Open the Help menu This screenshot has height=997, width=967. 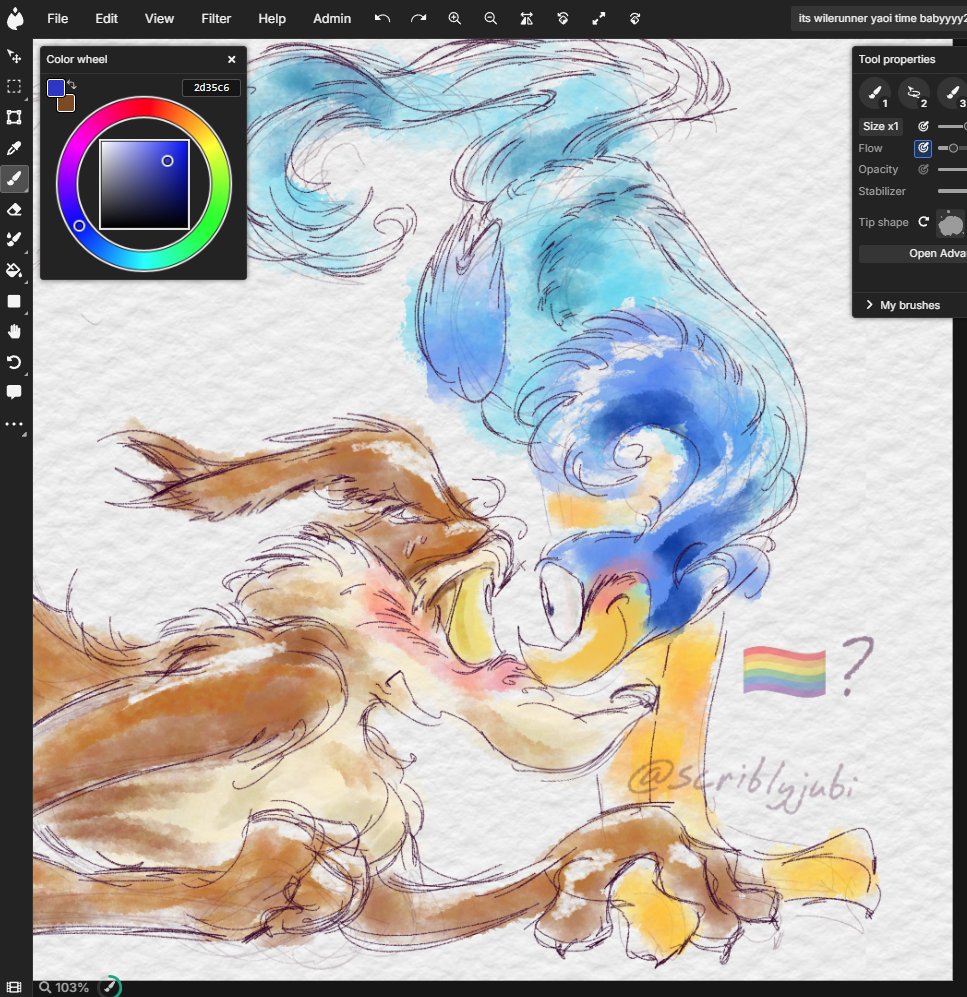pyautogui.click(x=271, y=18)
